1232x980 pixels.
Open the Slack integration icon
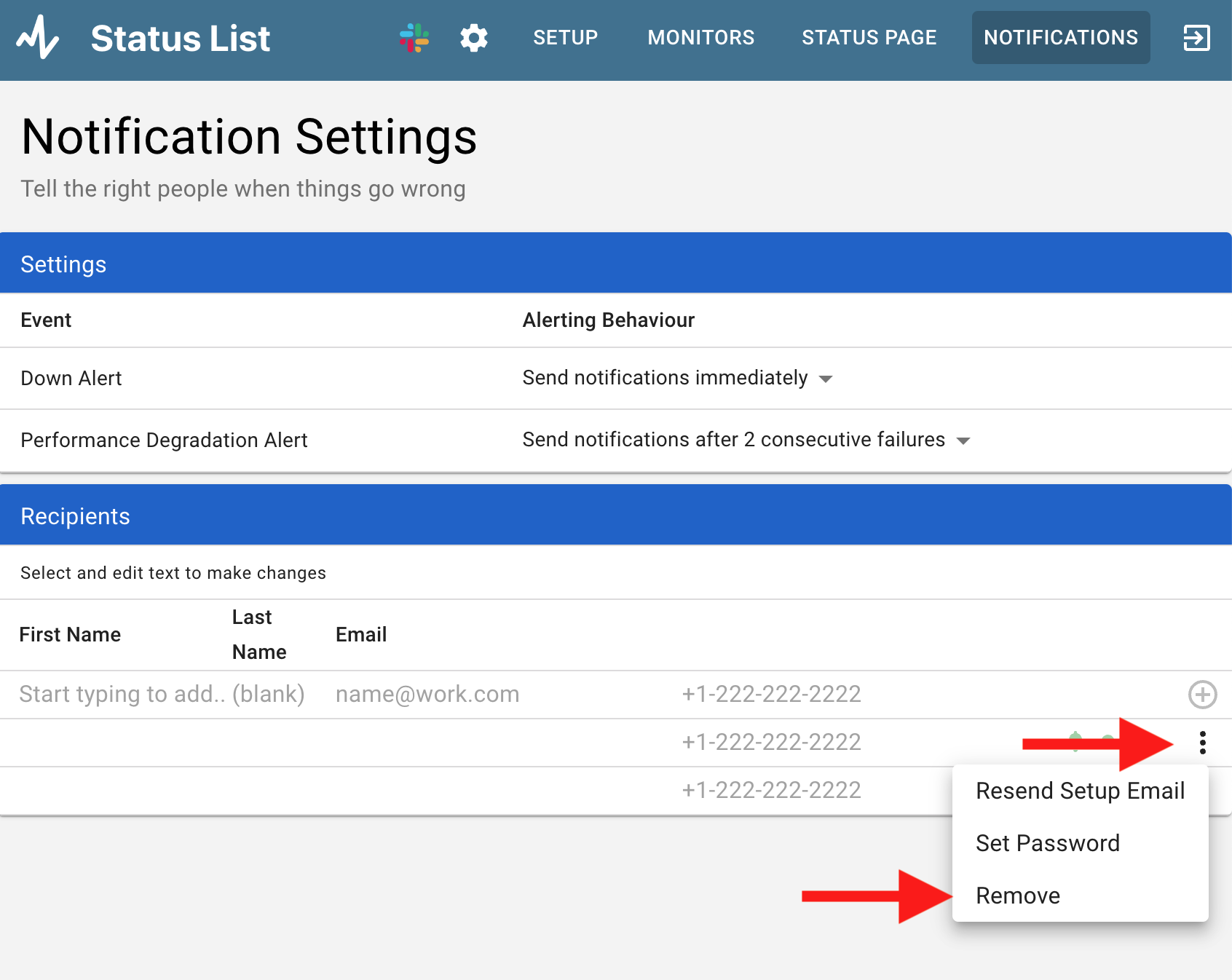point(414,37)
